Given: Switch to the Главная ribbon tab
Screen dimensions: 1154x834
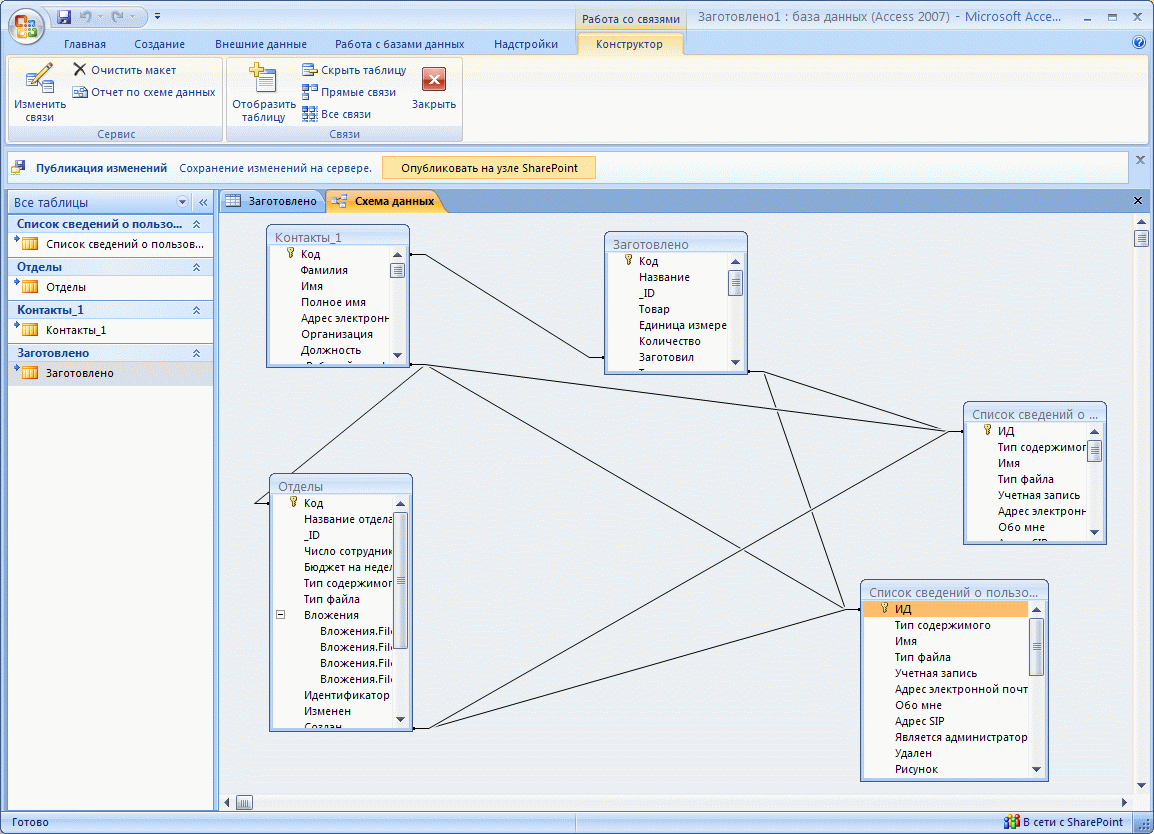Looking at the screenshot, I should (85, 44).
